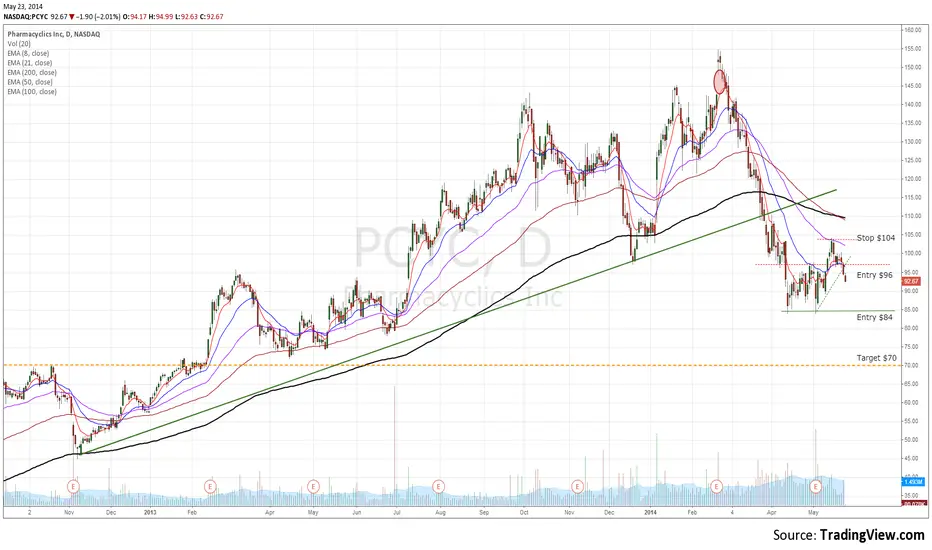The height and width of the screenshot is (550, 932).
Task: Click the 'Jul' label on time axis
Action: point(396,512)
